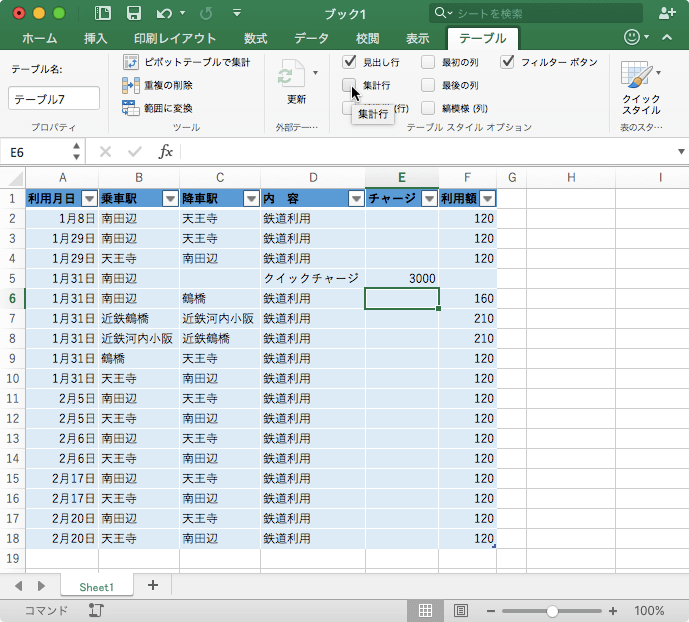This screenshot has width=689, height=622.
Task: Undo the last action
Action: pyautogui.click(x=164, y=14)
